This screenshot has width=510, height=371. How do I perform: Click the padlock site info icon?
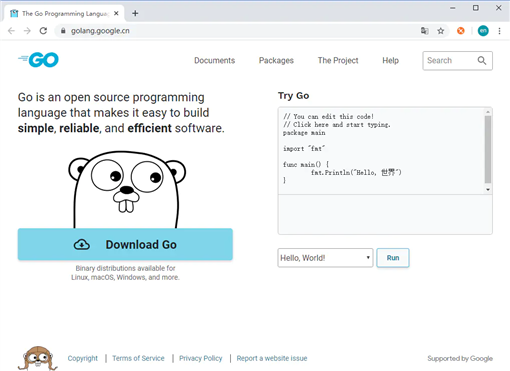coord(63,31)
